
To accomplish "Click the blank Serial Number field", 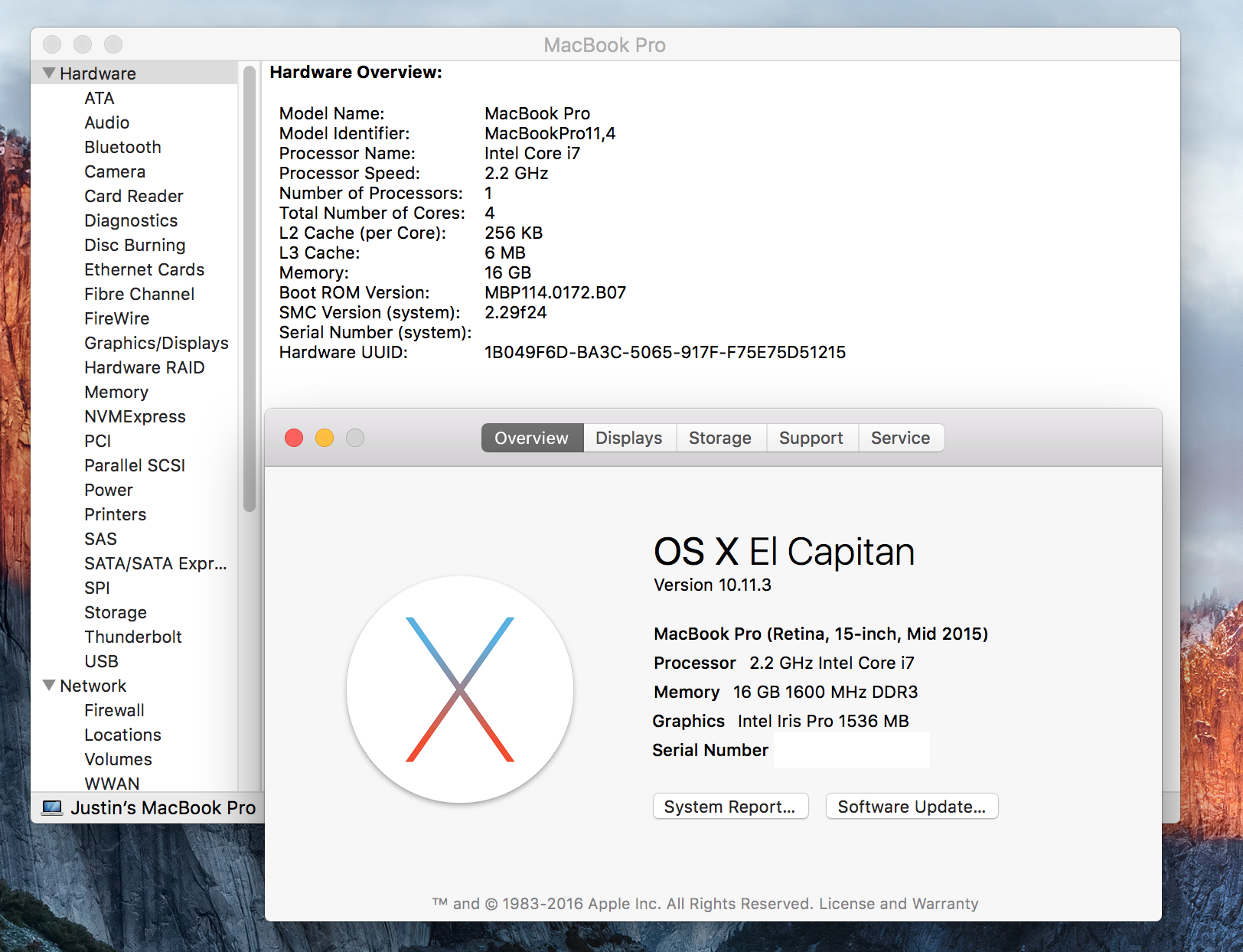I will tap(852, 750).
